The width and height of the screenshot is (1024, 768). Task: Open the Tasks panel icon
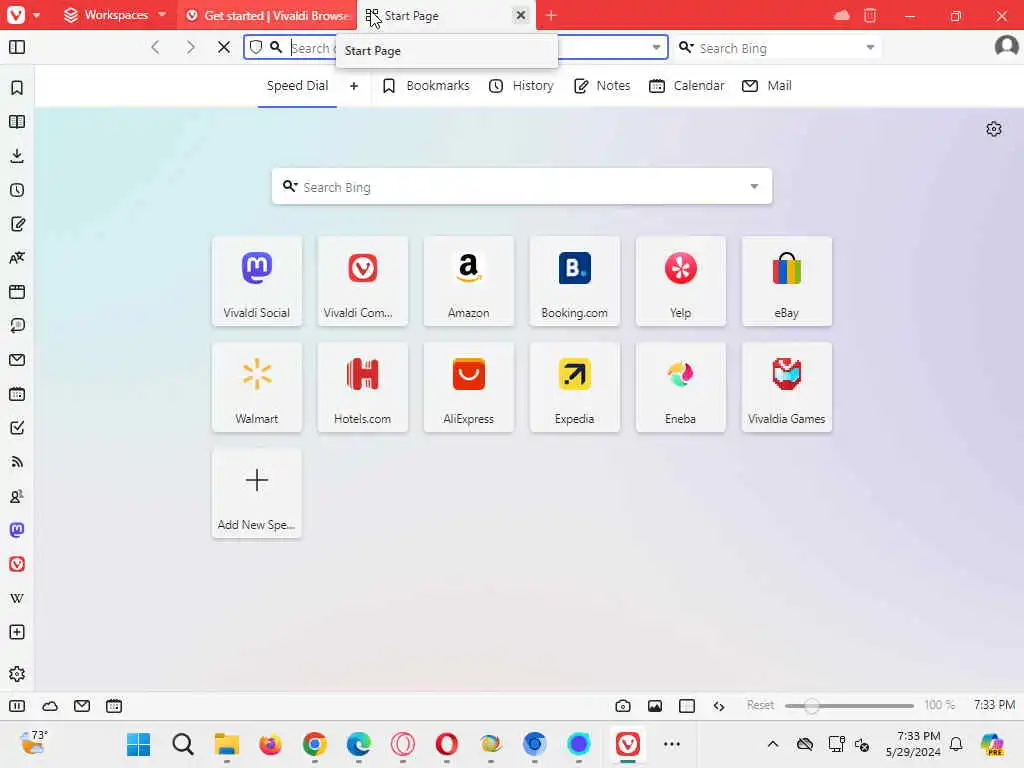tap(17, 428)
